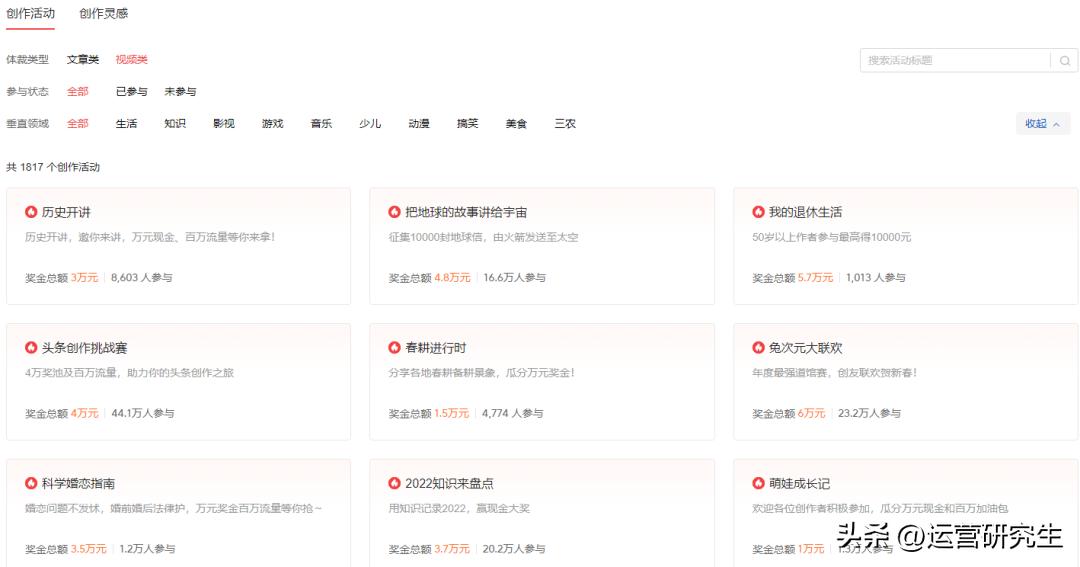Filter vertical field by 少儿
Image resolution: width=1080 pixels, height=567 pixels.
pyautogui.click(x=370, y=124)
